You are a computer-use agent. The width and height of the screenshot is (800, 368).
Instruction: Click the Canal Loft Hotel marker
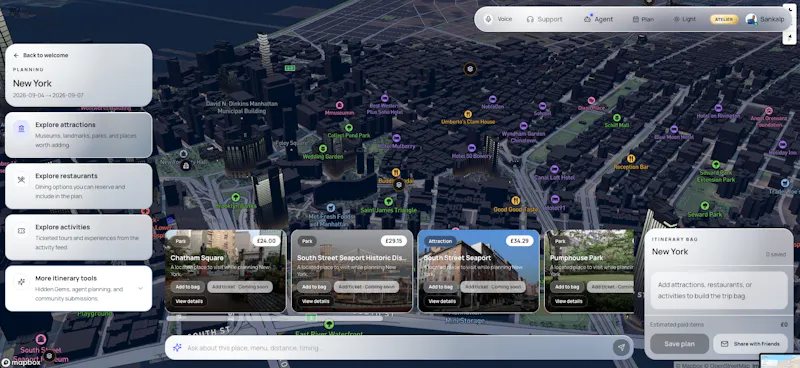pyautogui.click(x=554, y=169)
